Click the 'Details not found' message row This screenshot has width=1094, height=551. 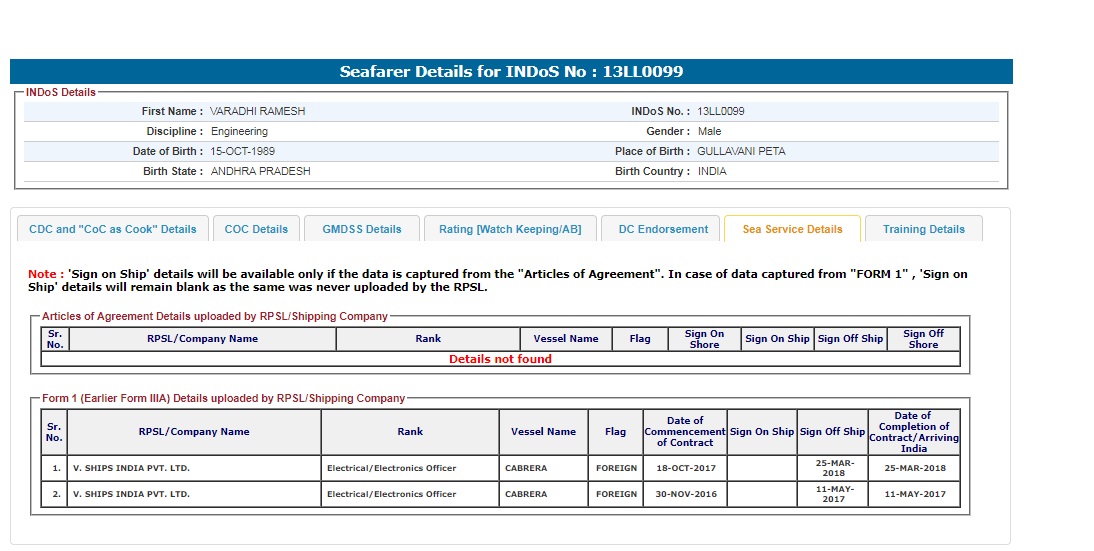click(500, 359)
